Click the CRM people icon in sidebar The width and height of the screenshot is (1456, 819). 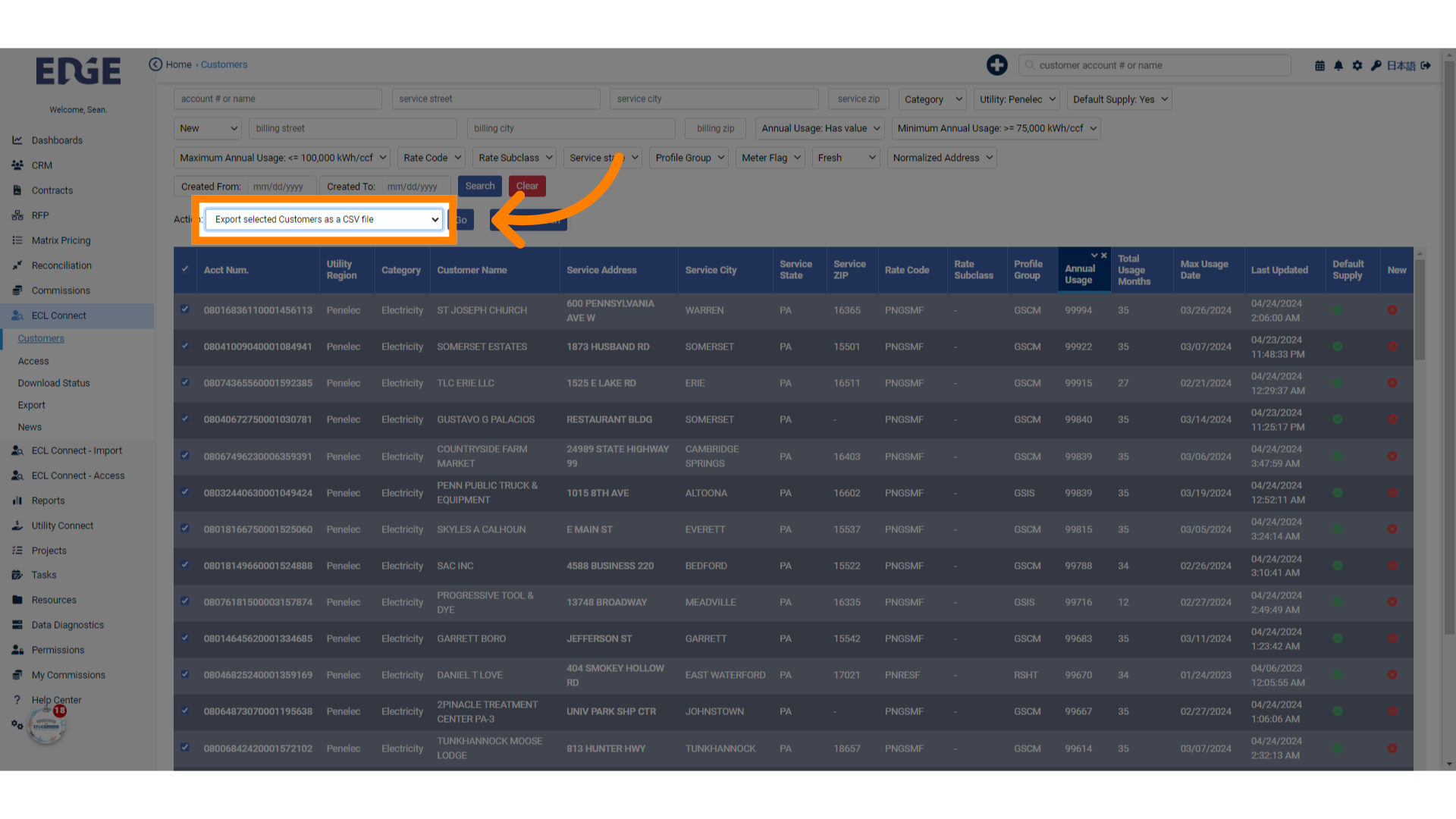click(x=17, y=165)
